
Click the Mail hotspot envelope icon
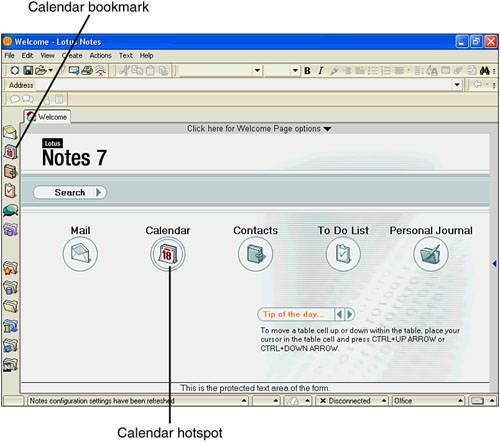point(80,254)
